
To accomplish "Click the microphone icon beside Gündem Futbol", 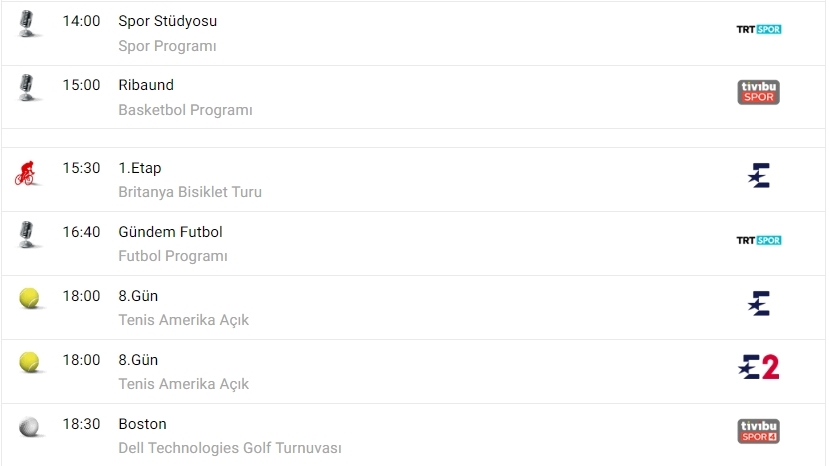I will tap(29, 235).
